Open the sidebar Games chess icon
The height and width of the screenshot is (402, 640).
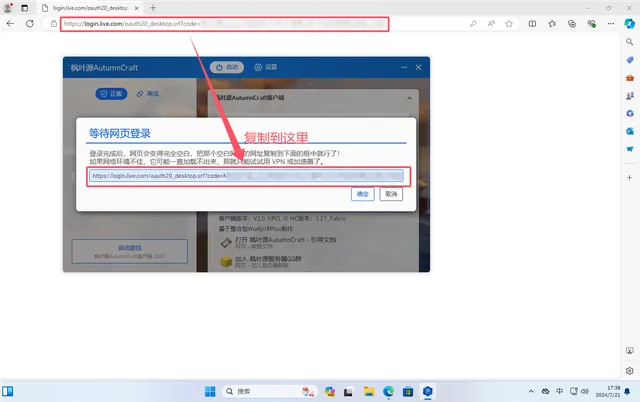click(629, 96)
